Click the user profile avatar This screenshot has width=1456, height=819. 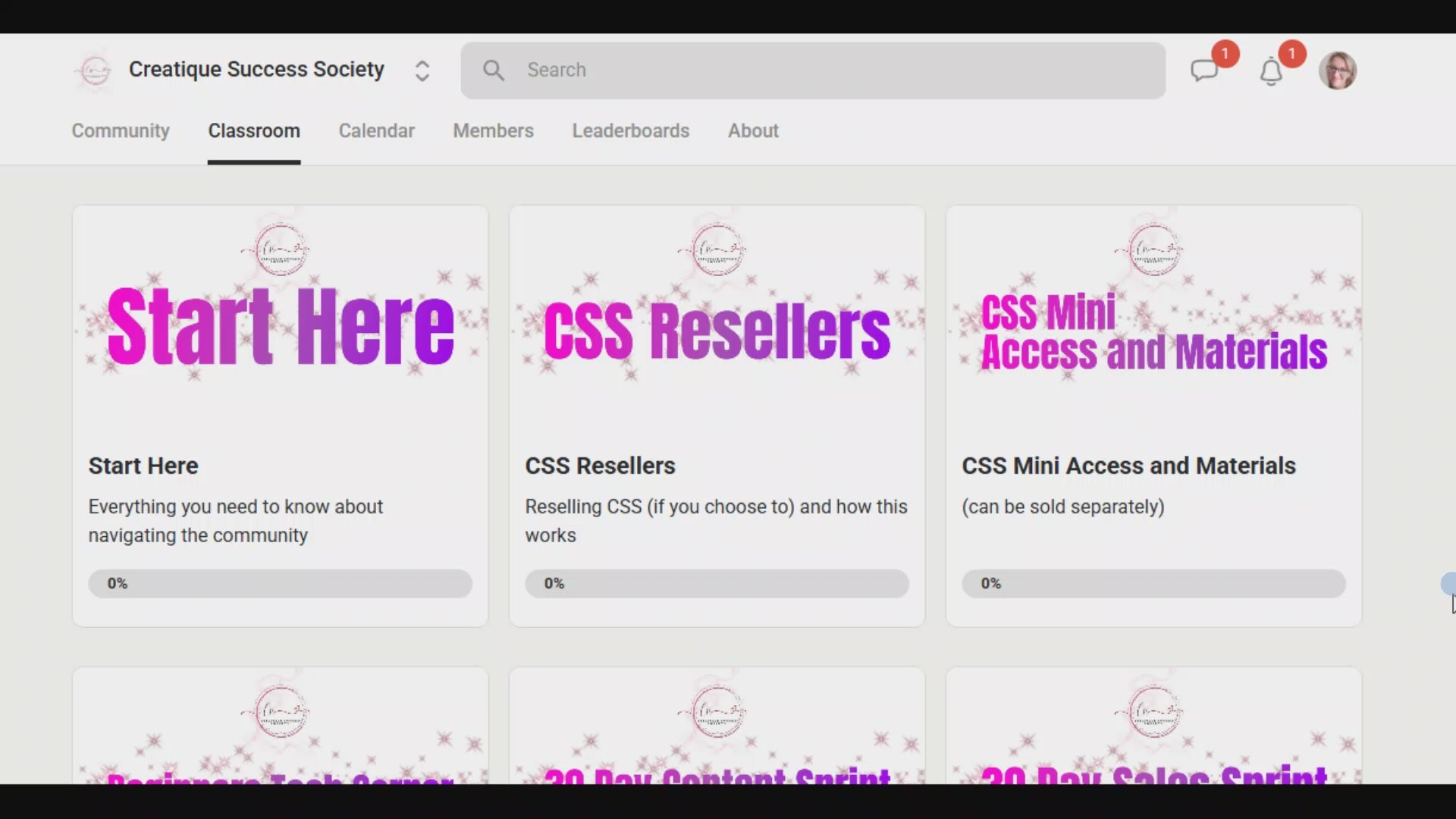tap(1337, 71)
